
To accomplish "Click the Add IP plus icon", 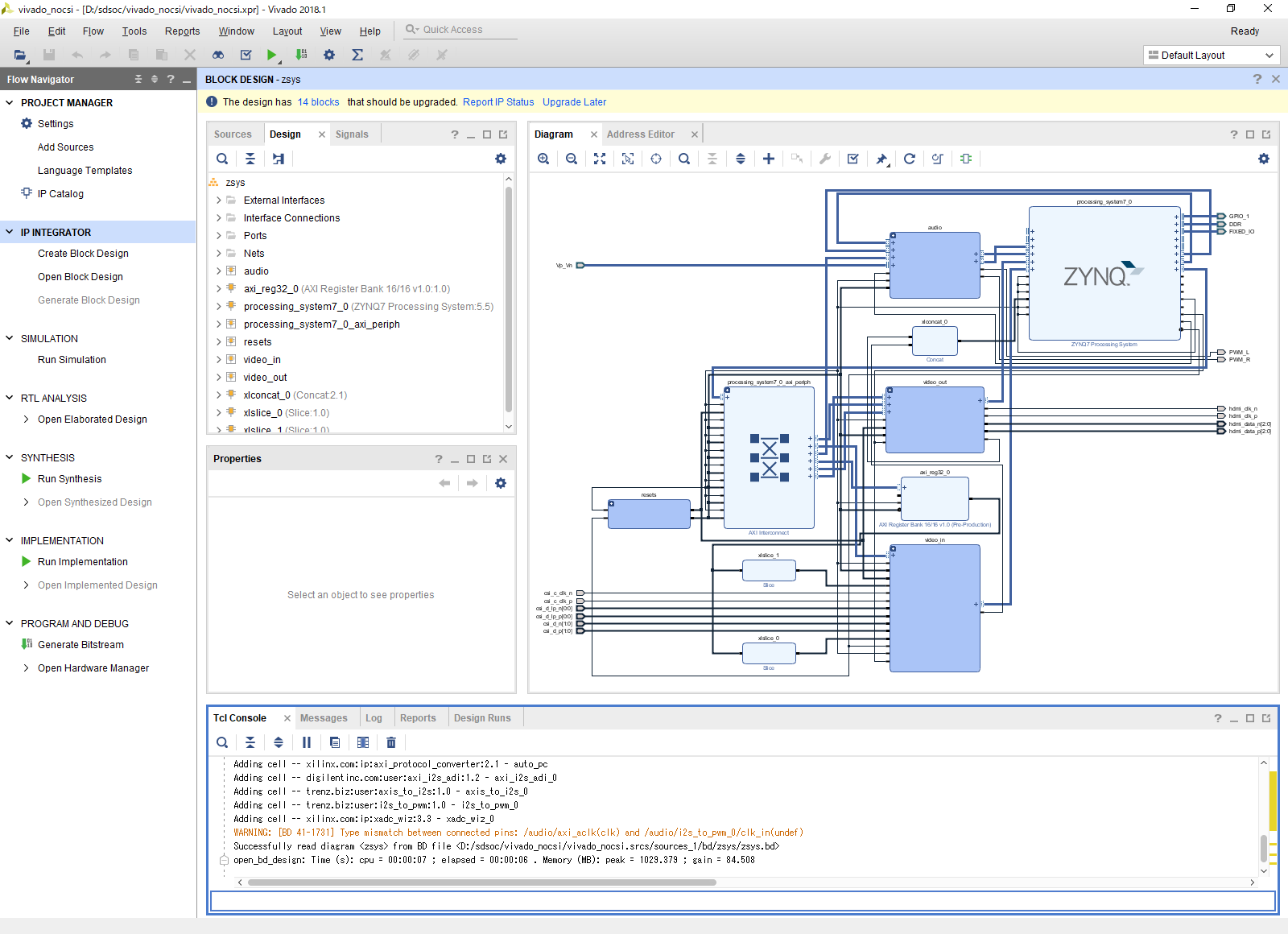I will point(769,159).
